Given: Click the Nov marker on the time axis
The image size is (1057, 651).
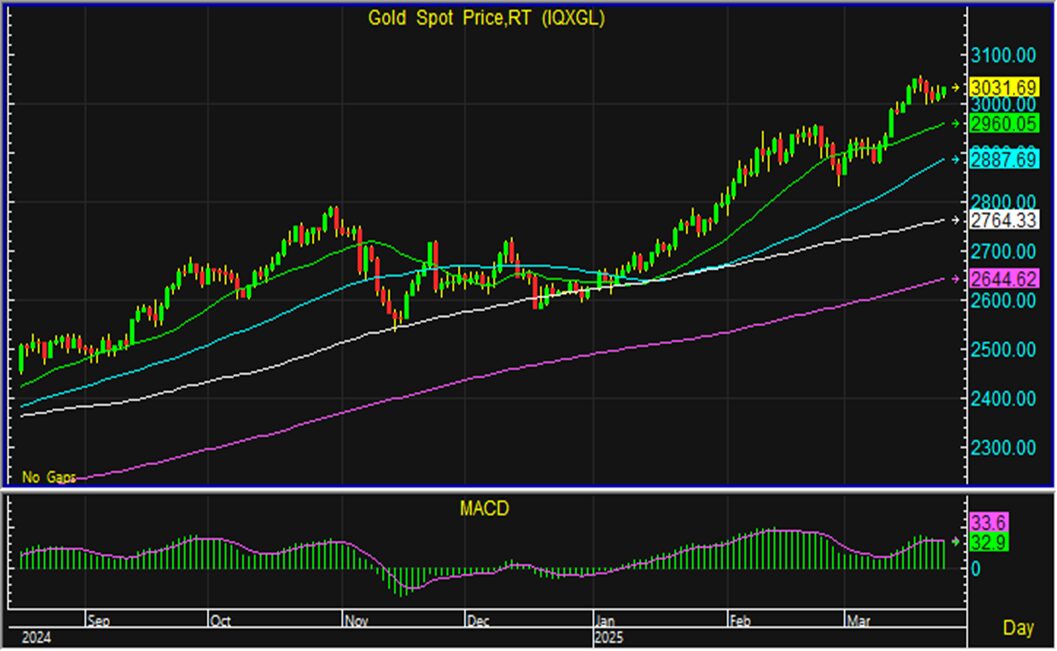Looking at the screenshot, I should (356, 621).
